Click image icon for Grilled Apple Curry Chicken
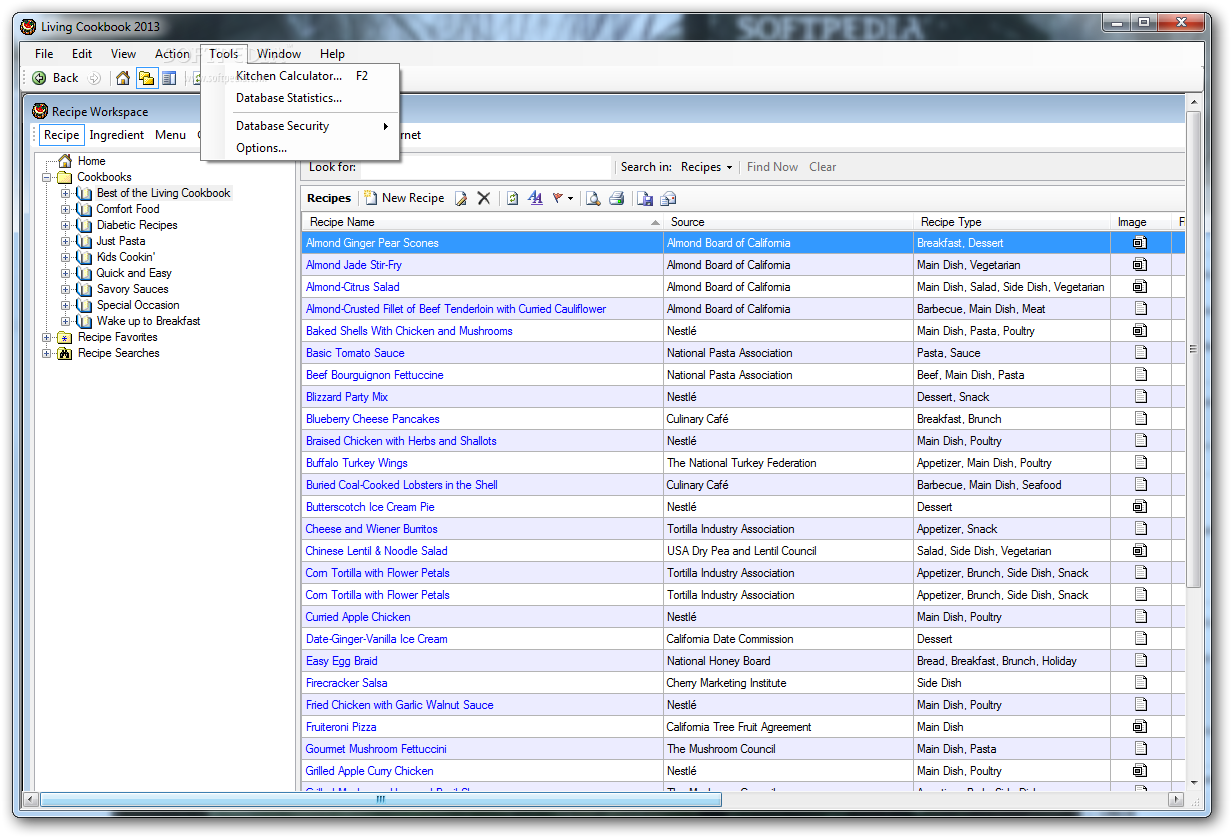The image size is (1232, 838). click(1140, 771)
